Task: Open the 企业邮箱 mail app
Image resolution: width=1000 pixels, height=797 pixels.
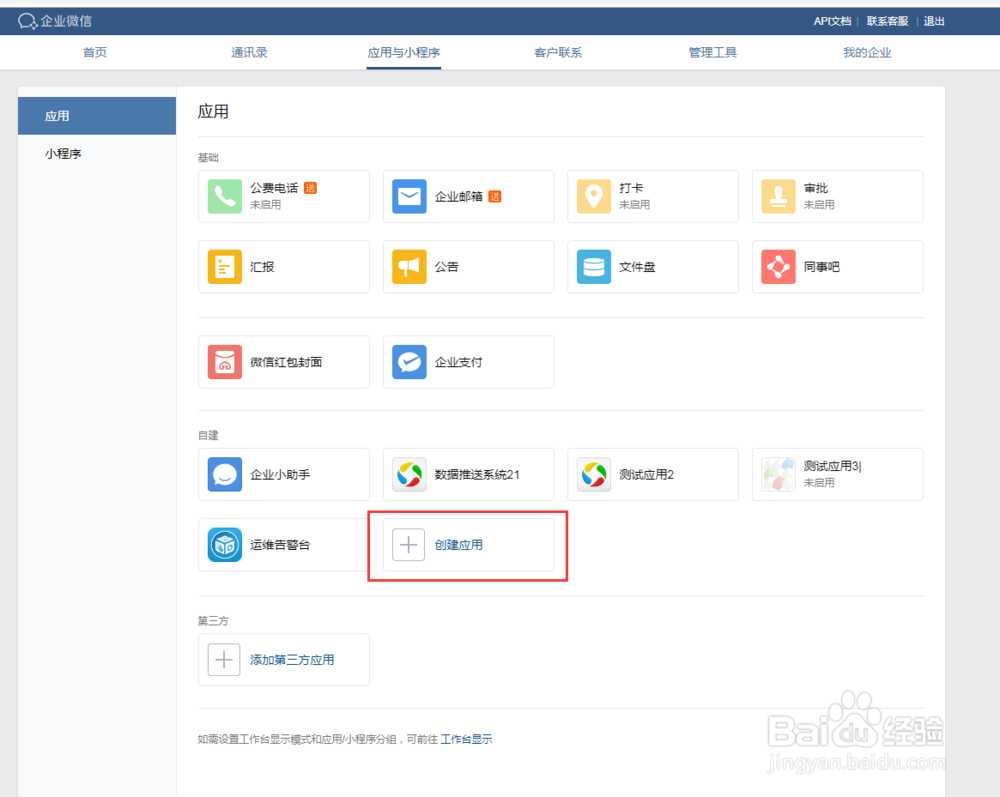Action: coord(468,196)
